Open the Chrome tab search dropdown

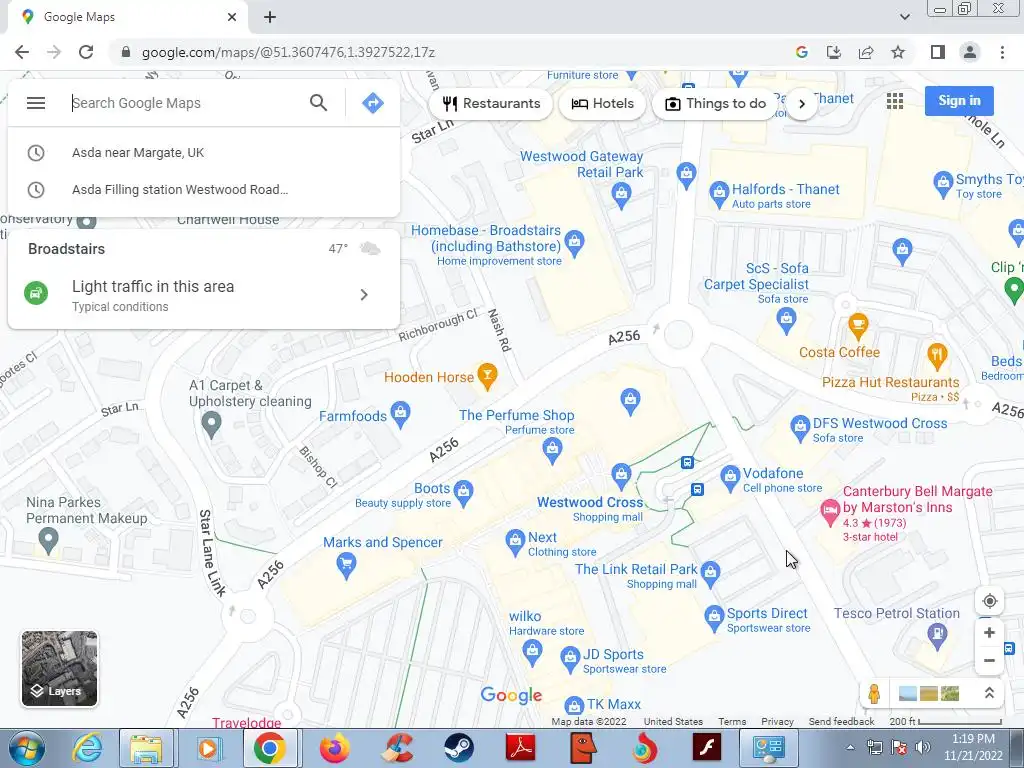pyautogui.click(x=904, y=17)
